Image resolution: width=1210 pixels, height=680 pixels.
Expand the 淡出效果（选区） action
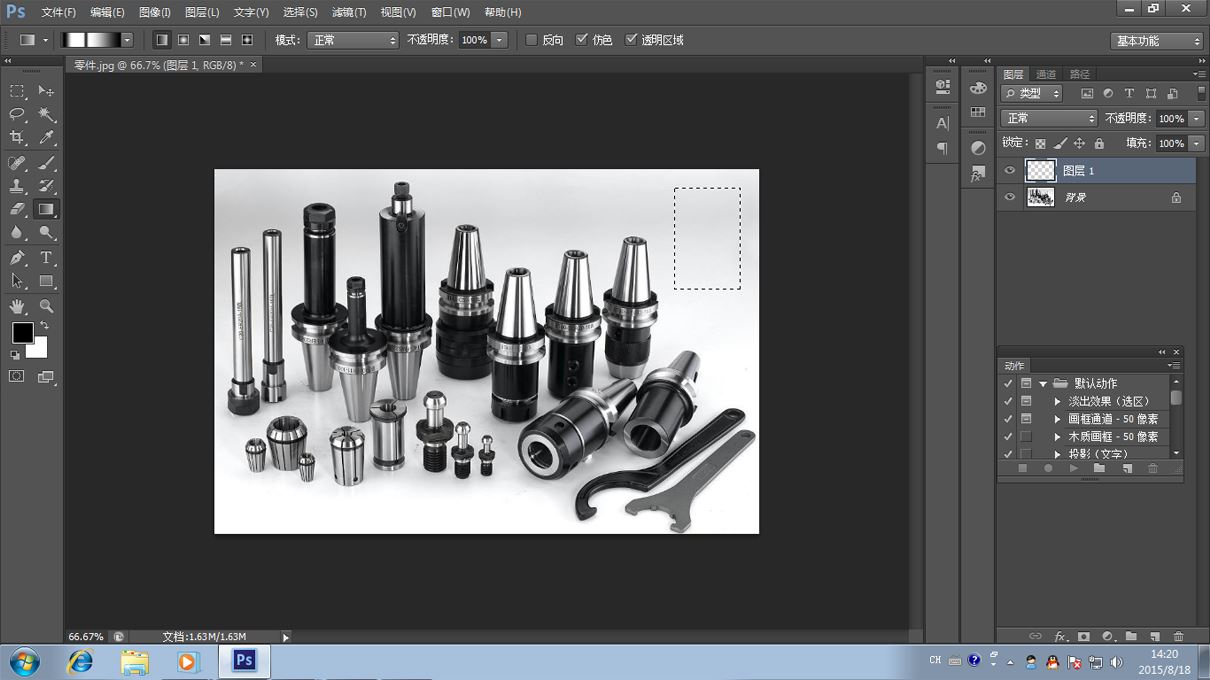pyautogui.click(x=1058, y=401)
